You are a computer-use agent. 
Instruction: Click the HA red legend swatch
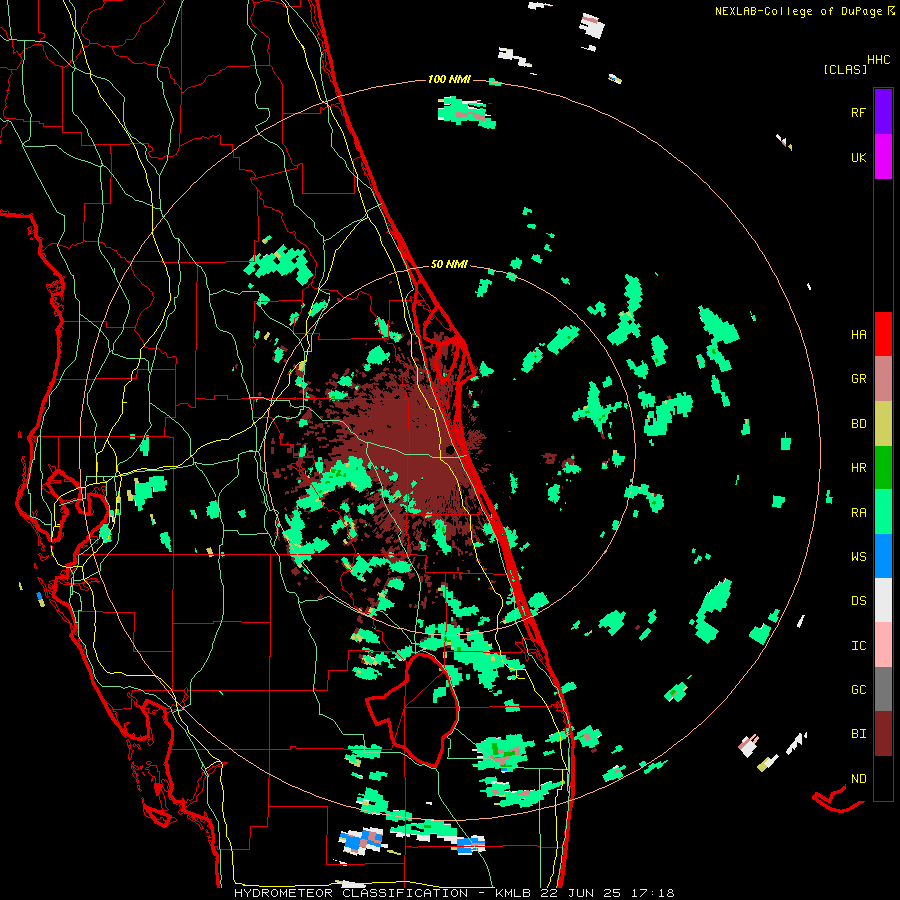(883, 334)
